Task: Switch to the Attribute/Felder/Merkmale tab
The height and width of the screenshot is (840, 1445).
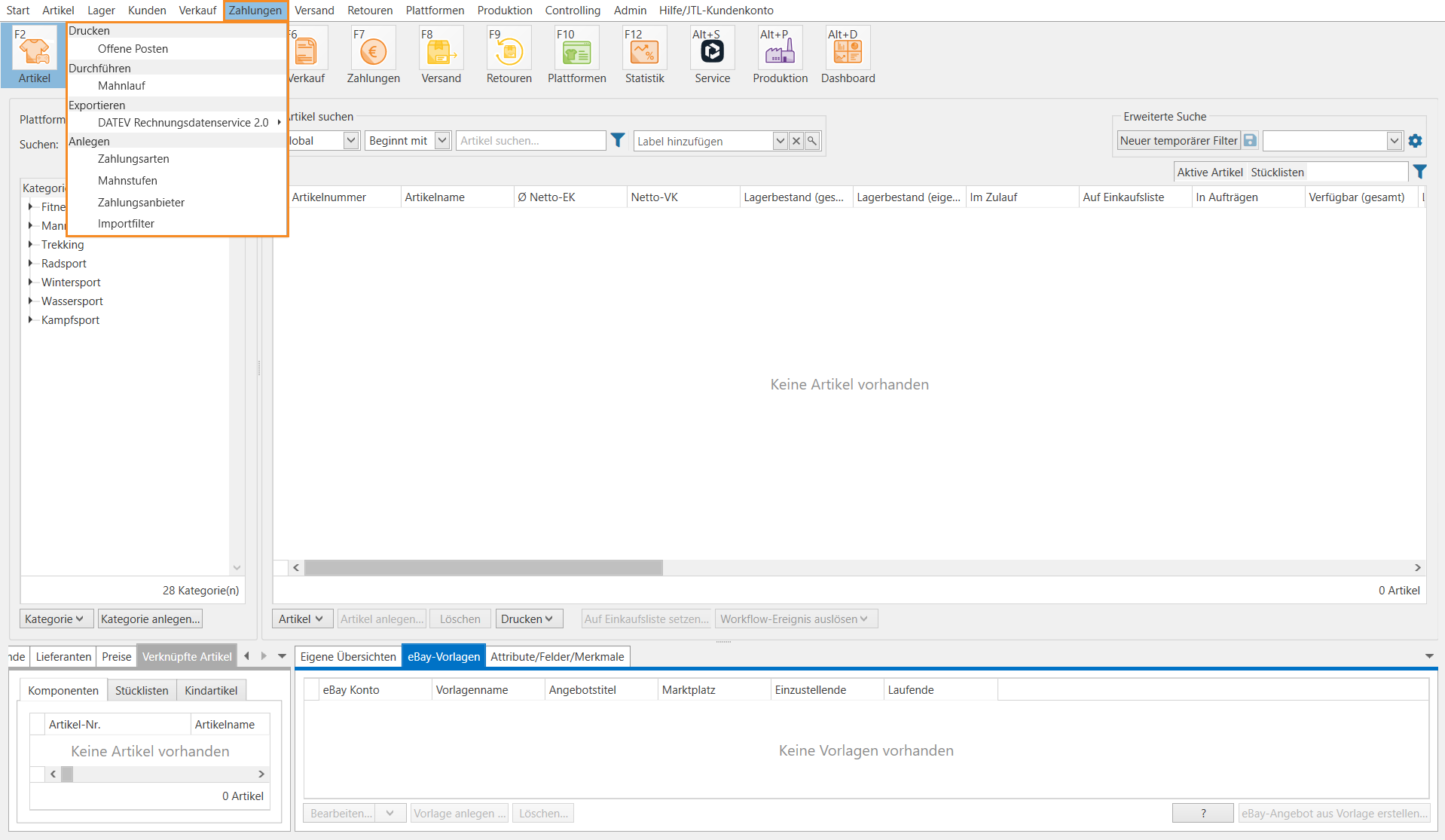Action: 557,657
